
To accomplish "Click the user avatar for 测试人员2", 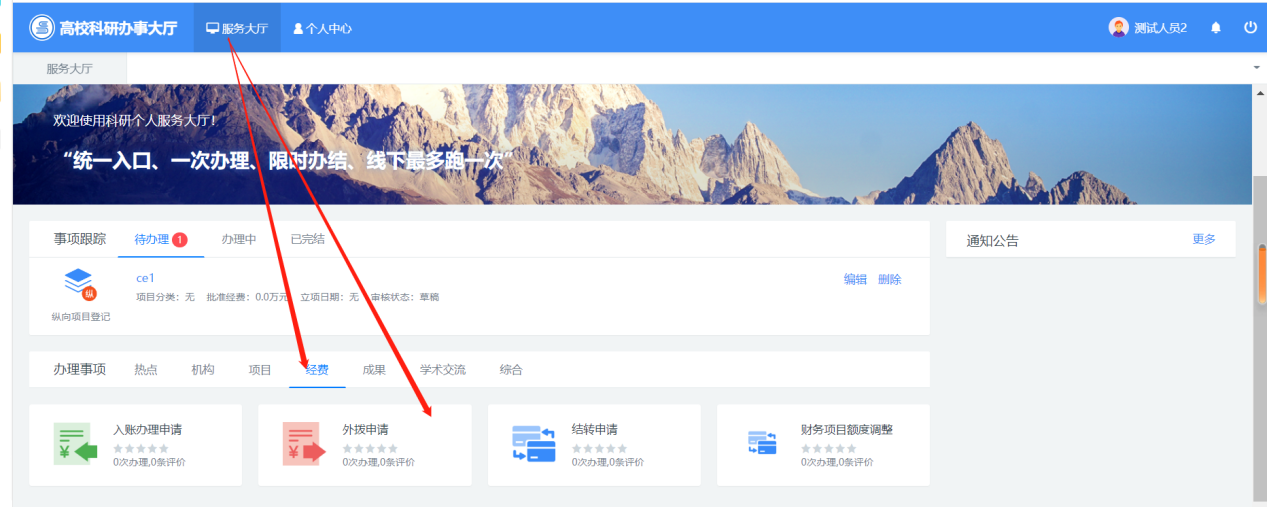I will 1118,28.
